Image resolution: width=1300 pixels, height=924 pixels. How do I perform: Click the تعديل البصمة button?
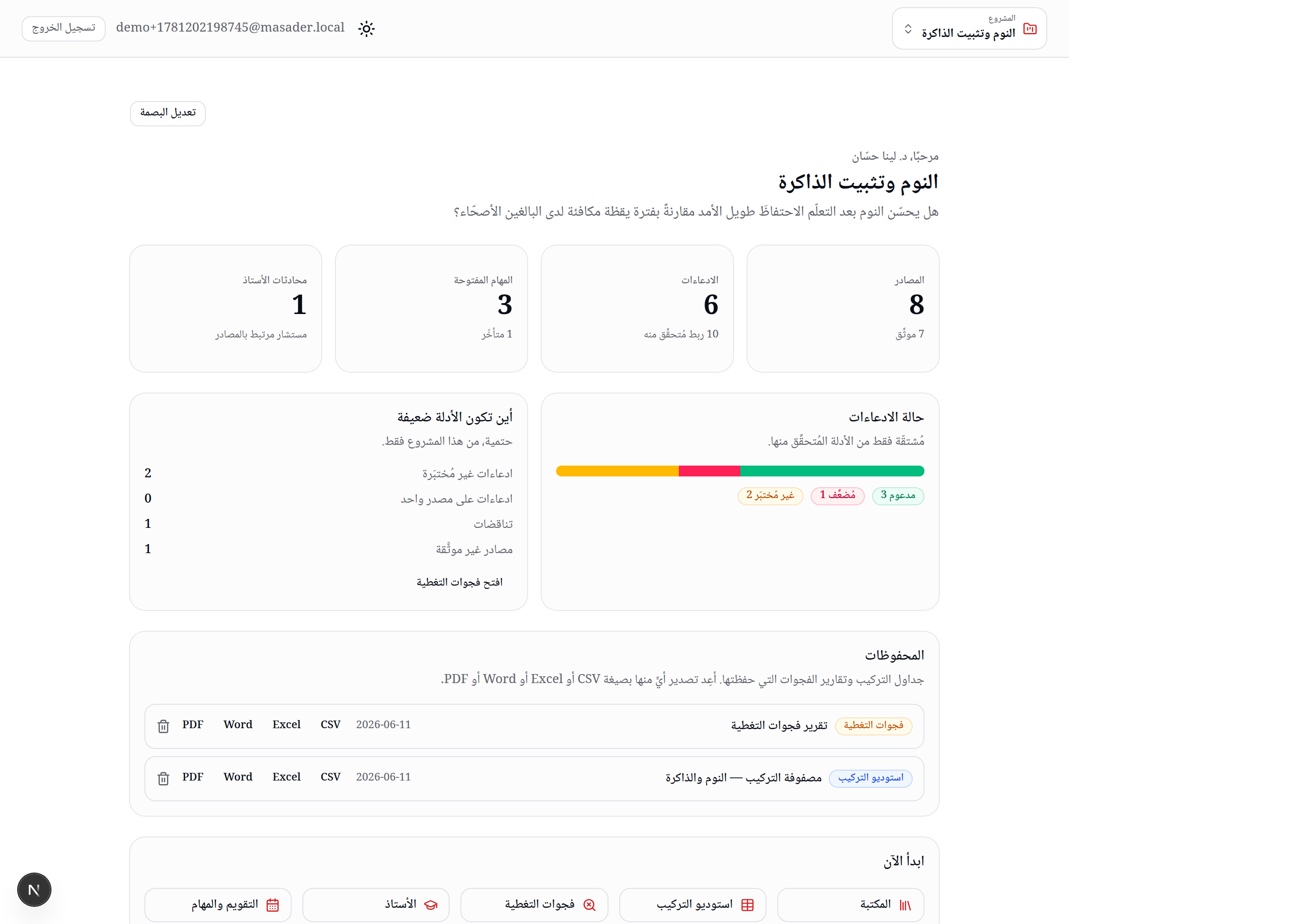(168, 113)
